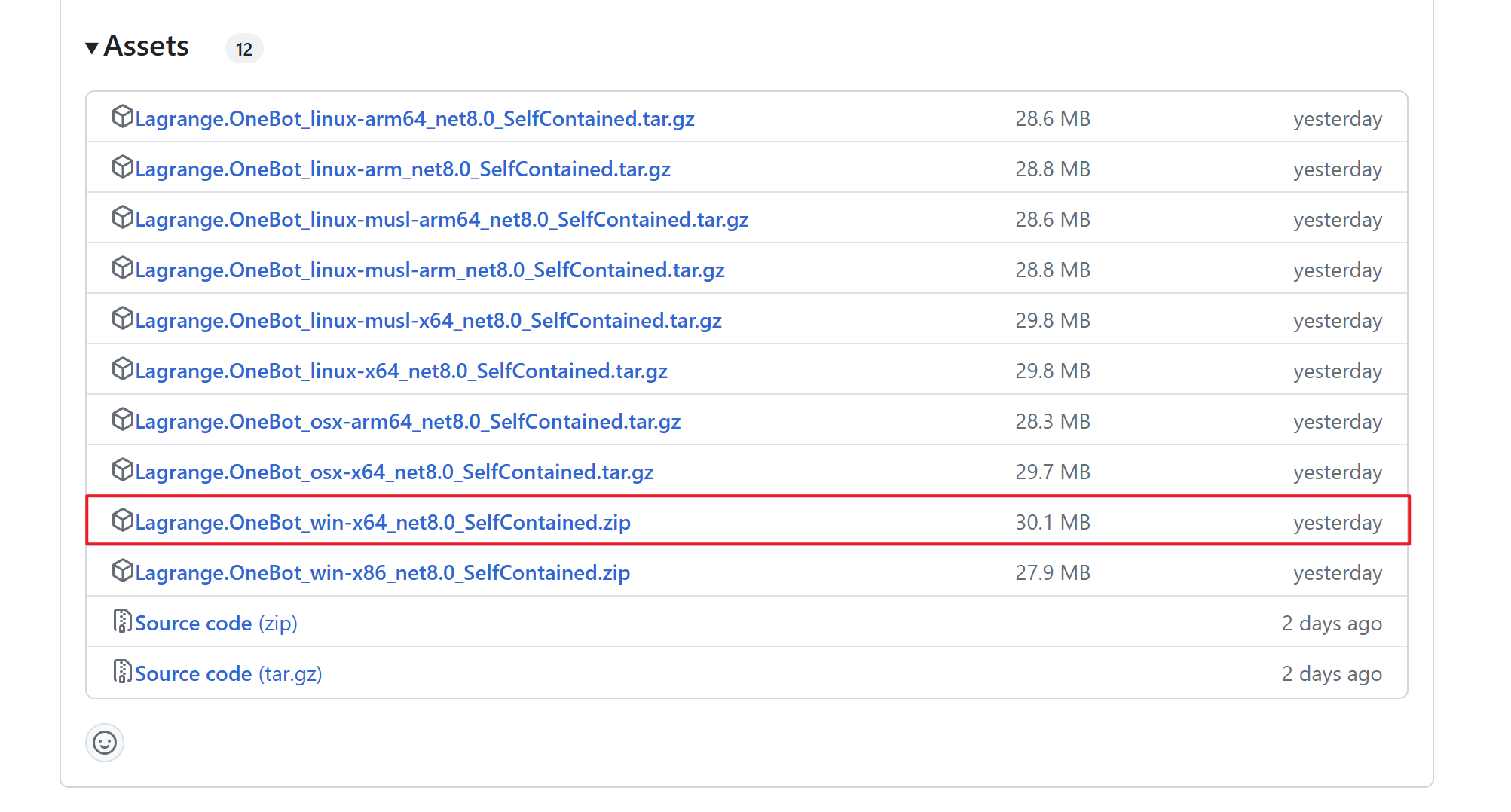The width and height of the screenshot is (1511, 812).
Task: Click 30.1 MB size of win-x64 zip
Action: tap(1053, 523)
